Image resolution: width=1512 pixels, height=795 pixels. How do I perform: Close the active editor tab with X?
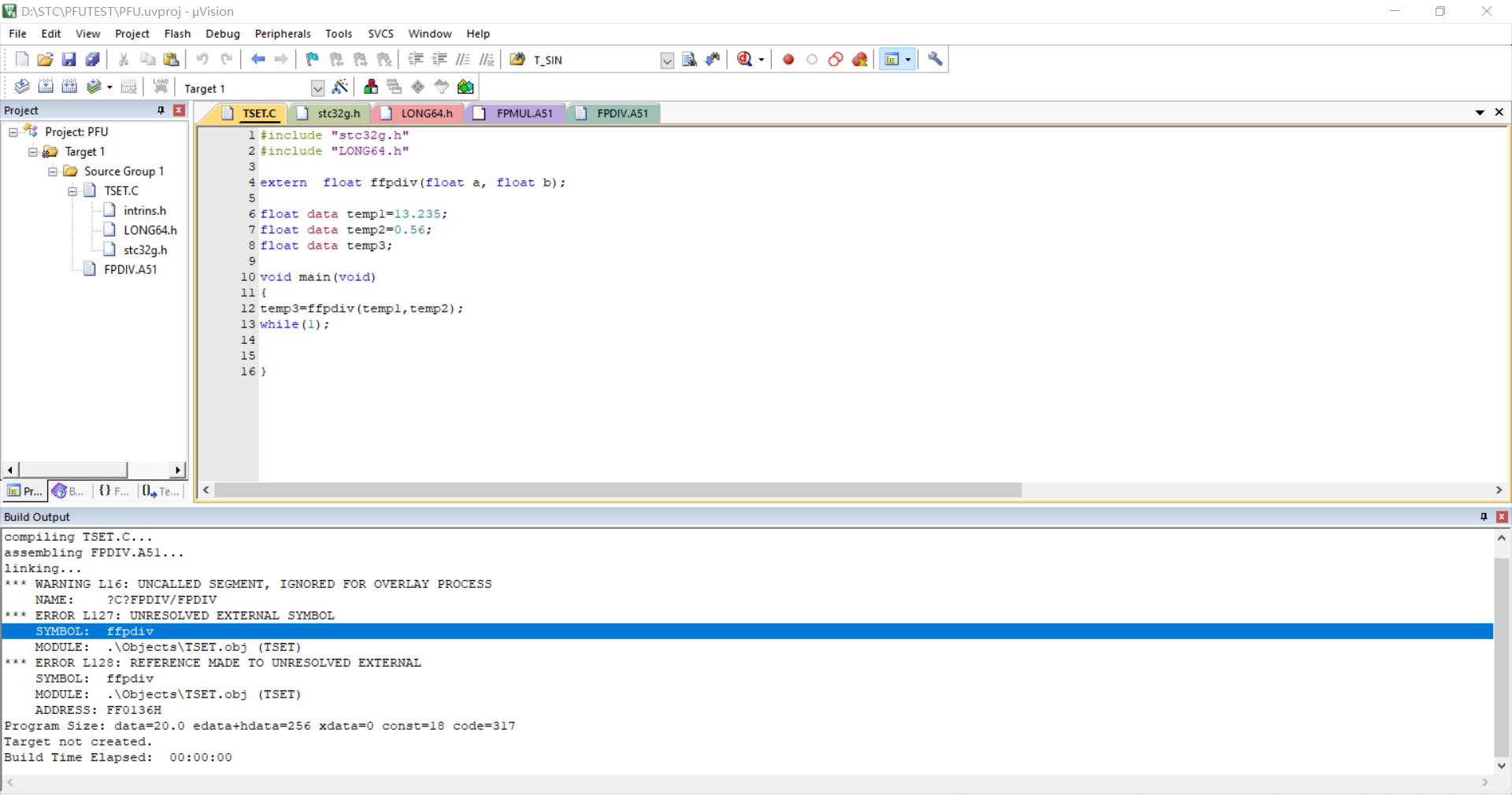pos(1499,113)
